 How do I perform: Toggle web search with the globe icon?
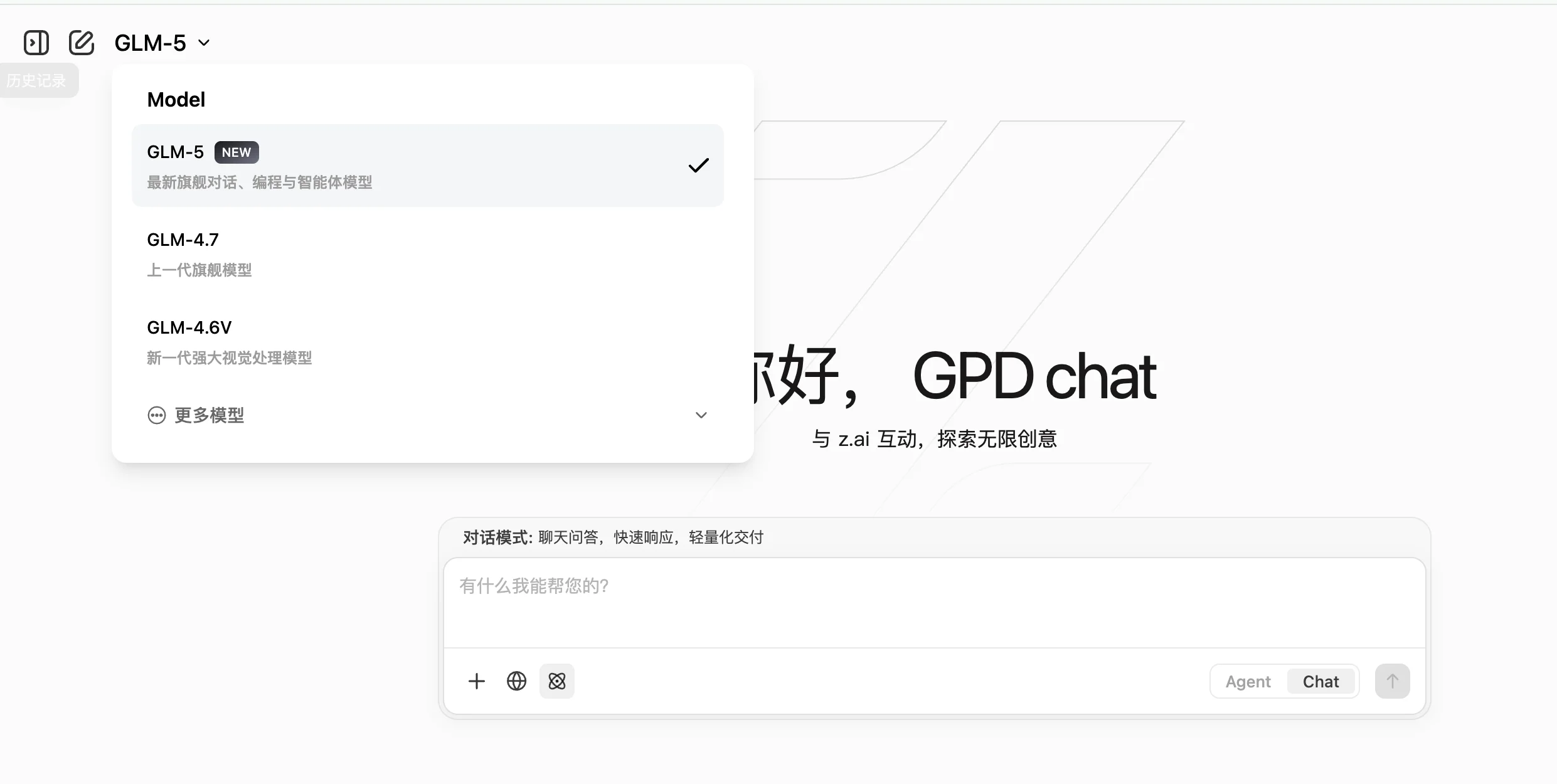[x=516, y=681]
